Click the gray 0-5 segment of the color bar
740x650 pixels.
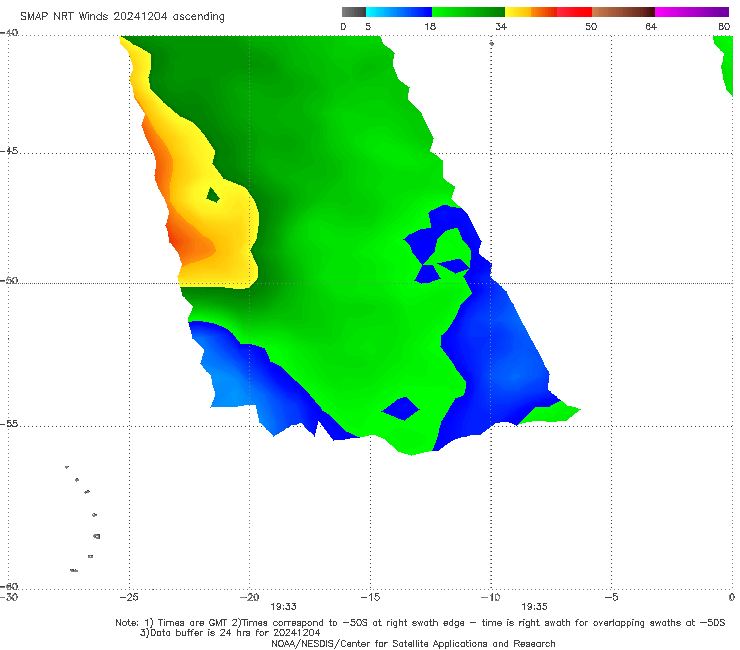354,12
